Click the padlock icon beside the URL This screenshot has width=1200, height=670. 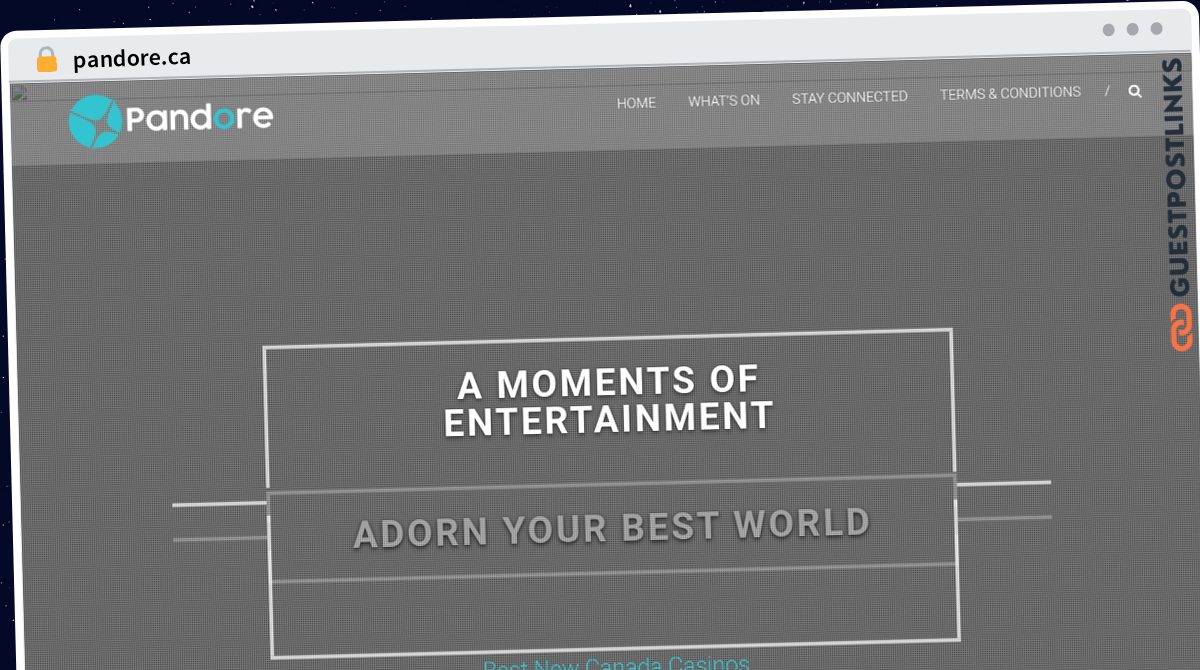[x=47, y=59]
